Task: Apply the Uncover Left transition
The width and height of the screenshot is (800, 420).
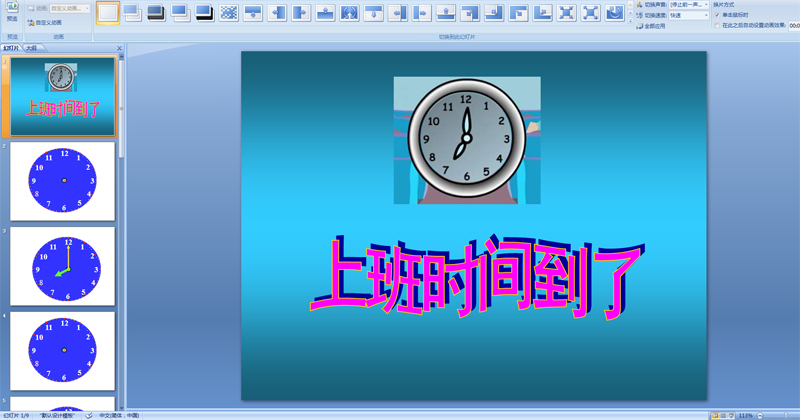Action: (x=398, y=13)
